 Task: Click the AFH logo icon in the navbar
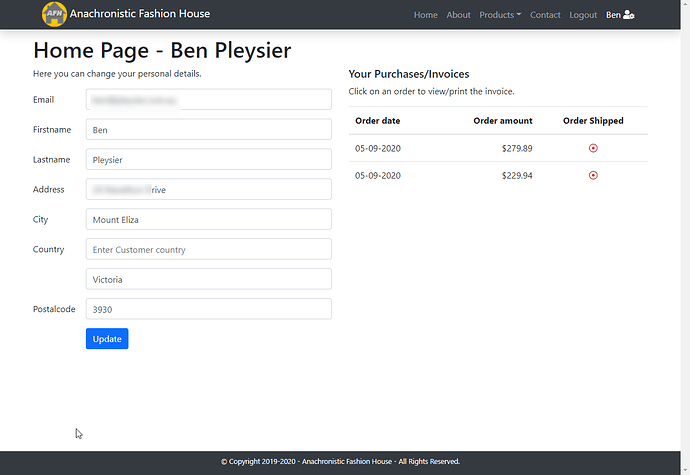pos(54,14)
